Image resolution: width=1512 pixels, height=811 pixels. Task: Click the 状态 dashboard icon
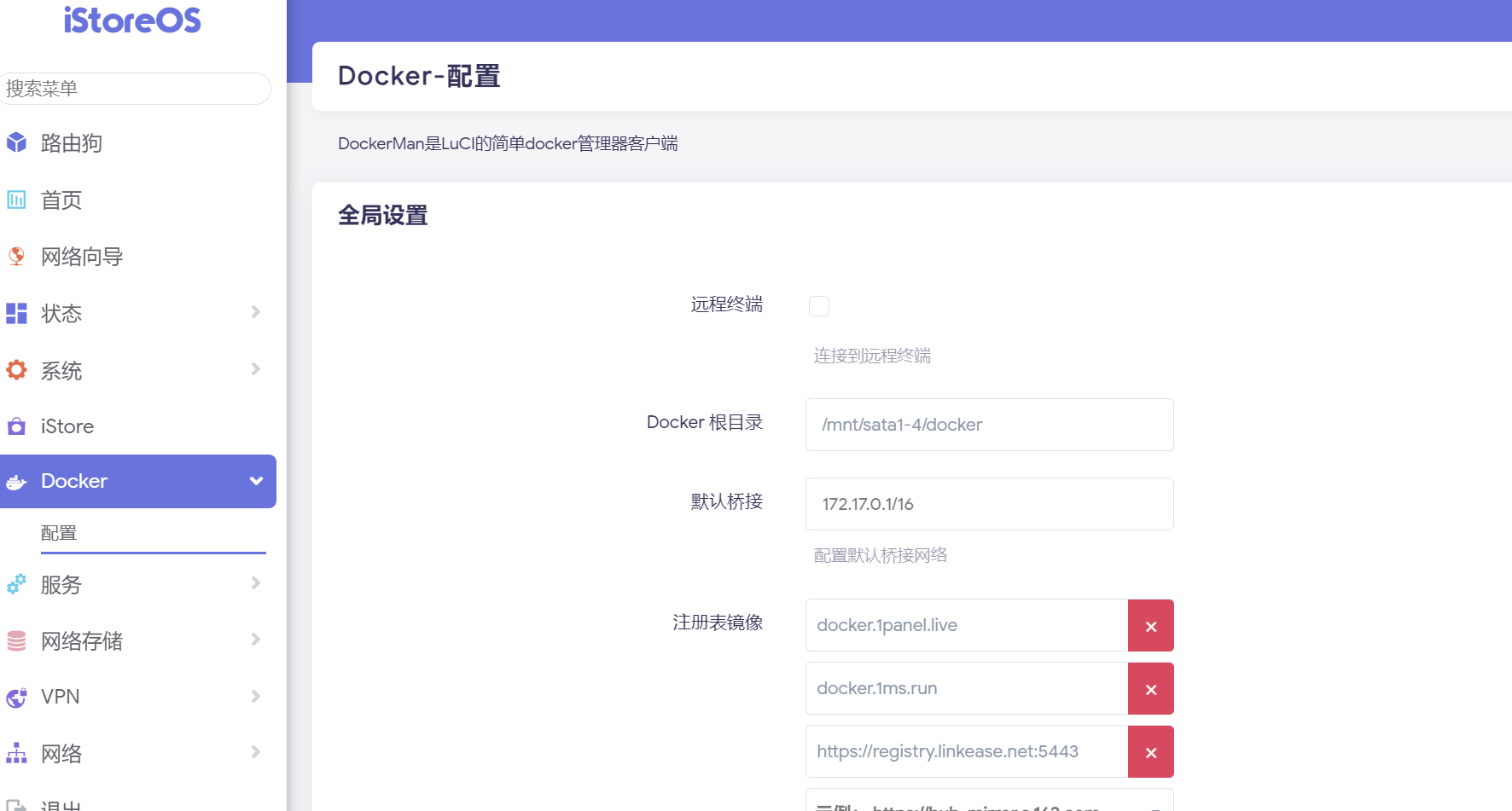click(x=16, y=313)
